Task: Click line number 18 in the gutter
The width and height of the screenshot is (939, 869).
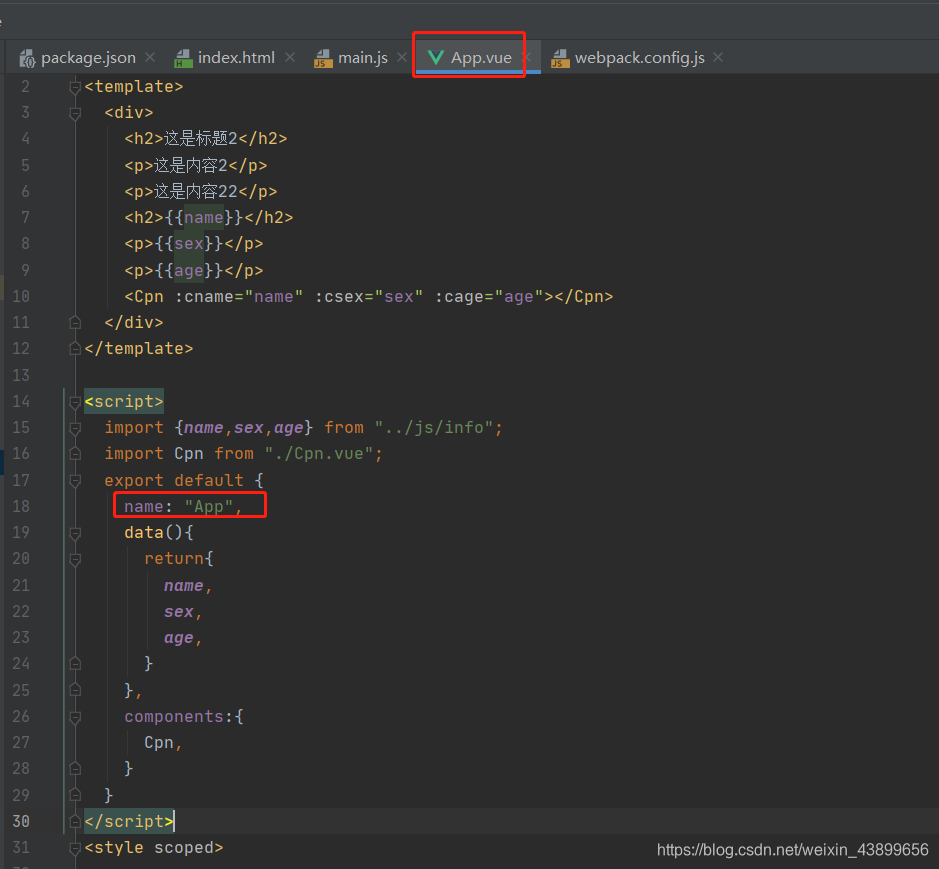Action: click(x=21, y=507)
